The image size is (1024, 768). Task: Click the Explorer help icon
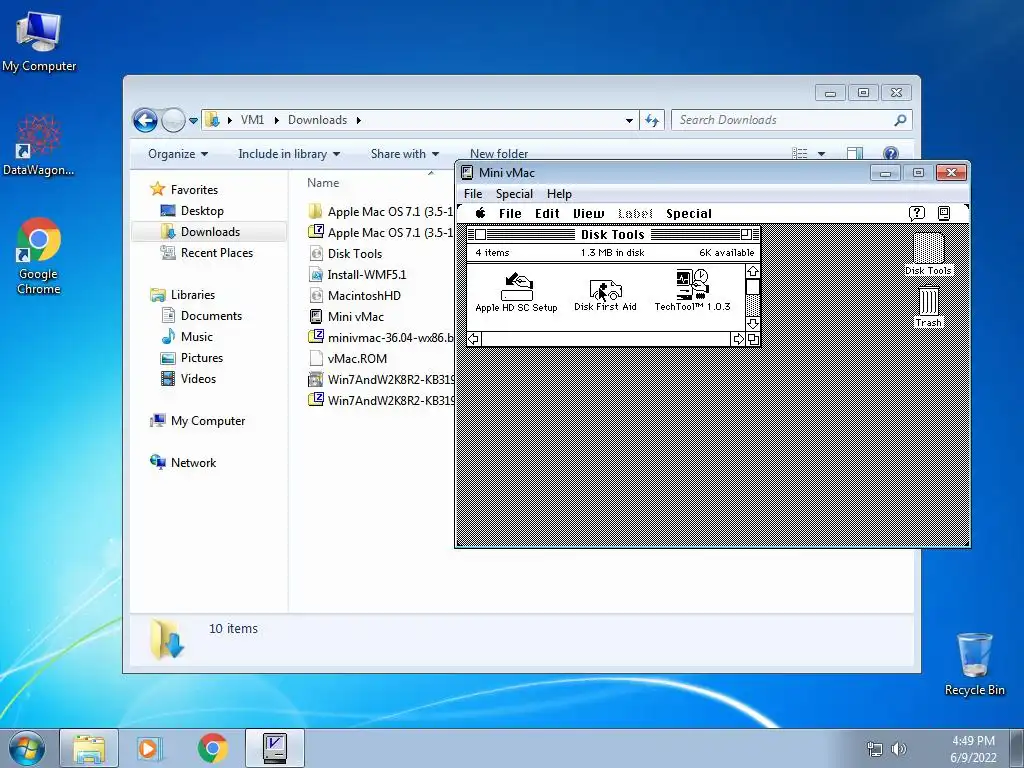click(891, 154)
